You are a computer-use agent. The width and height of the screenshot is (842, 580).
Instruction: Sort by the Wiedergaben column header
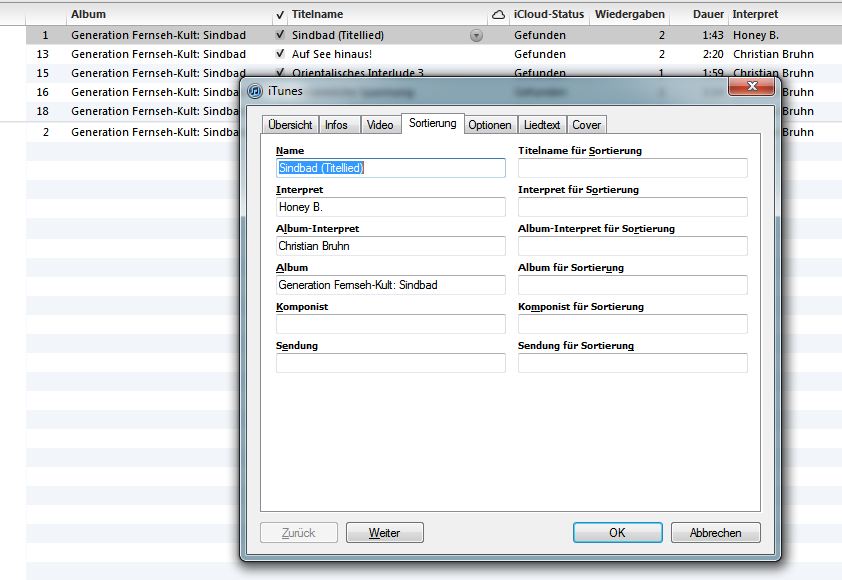tap(630, 14)
